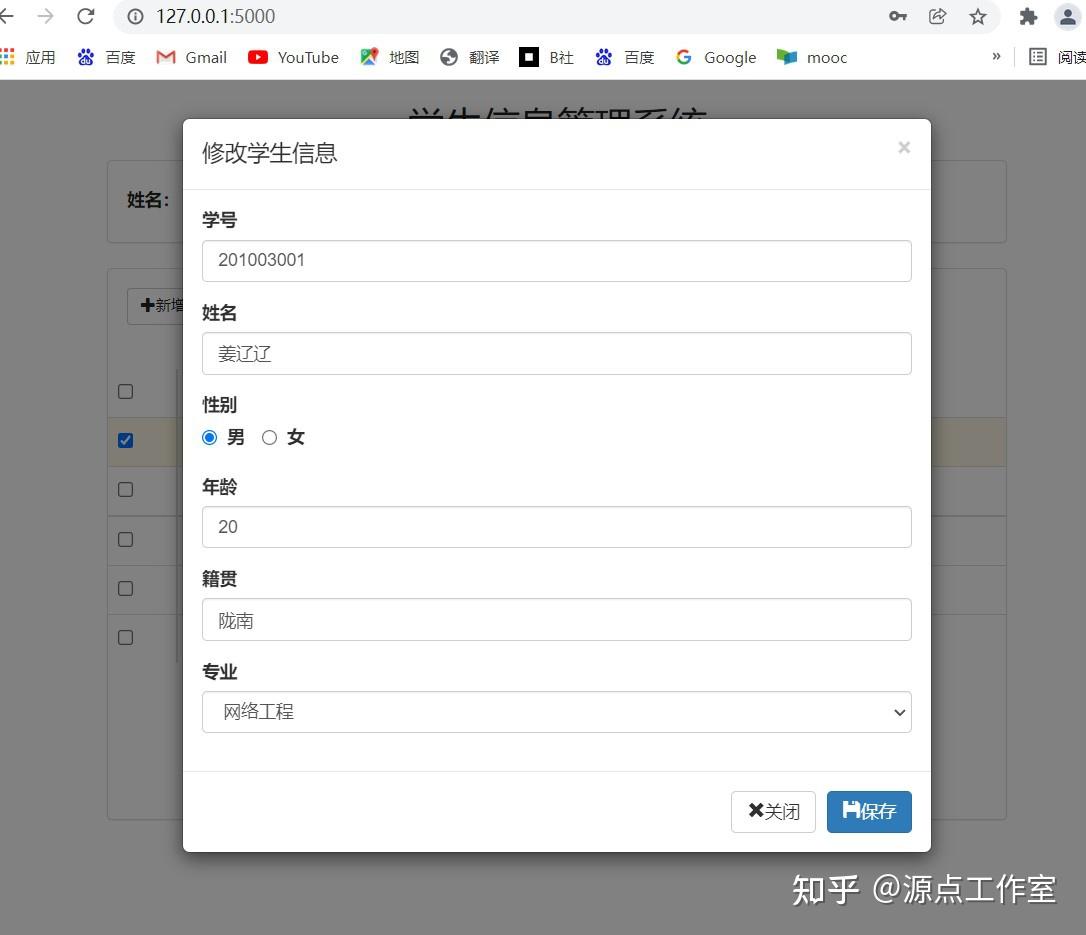Open the mooc bookmark
This screenshot has height=935, width=1086.
812,57
